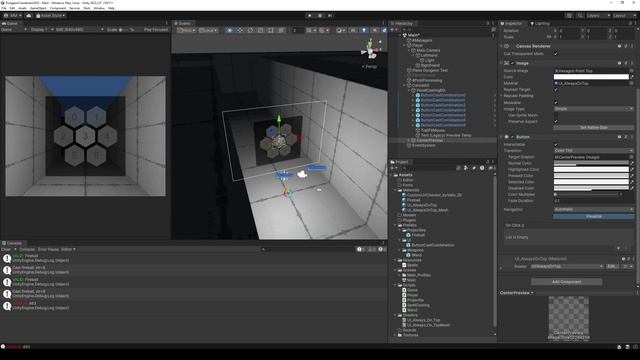Toggle Error Pause in the Console
Viewport: 640px width, 360px height.
coord(48,249)
